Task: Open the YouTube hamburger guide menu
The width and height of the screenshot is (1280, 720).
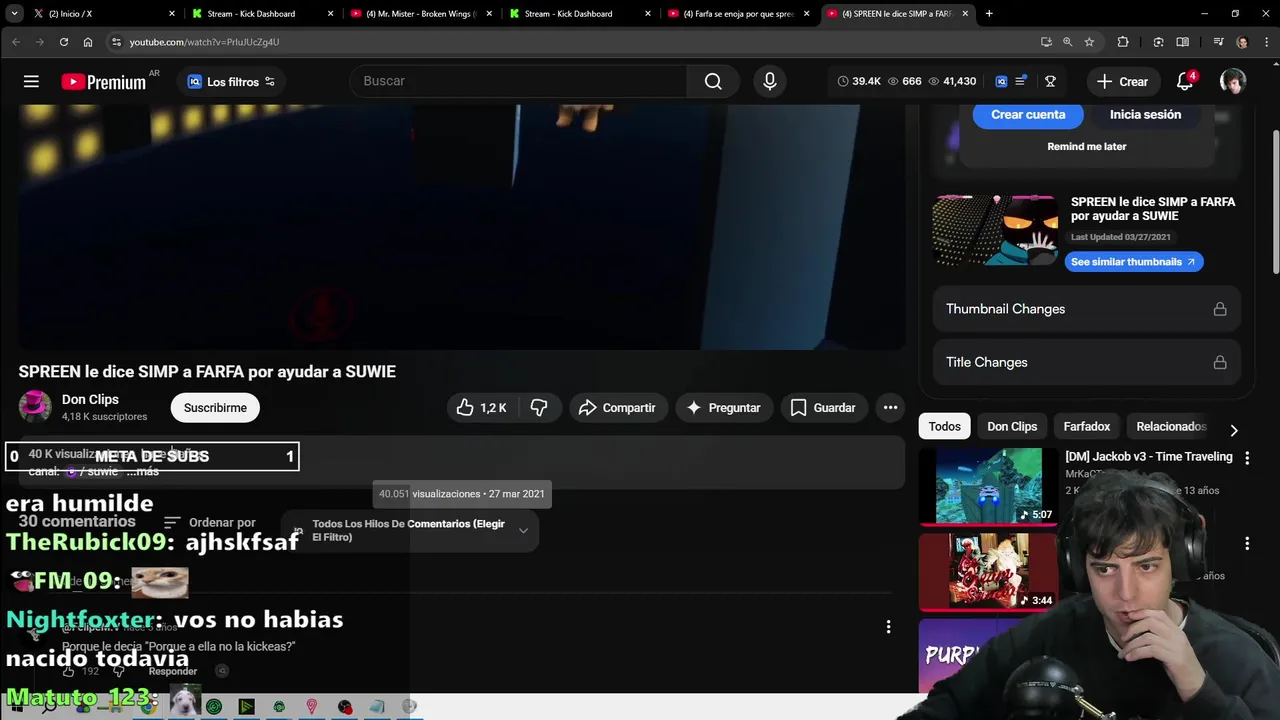Action: pos(31,82)
